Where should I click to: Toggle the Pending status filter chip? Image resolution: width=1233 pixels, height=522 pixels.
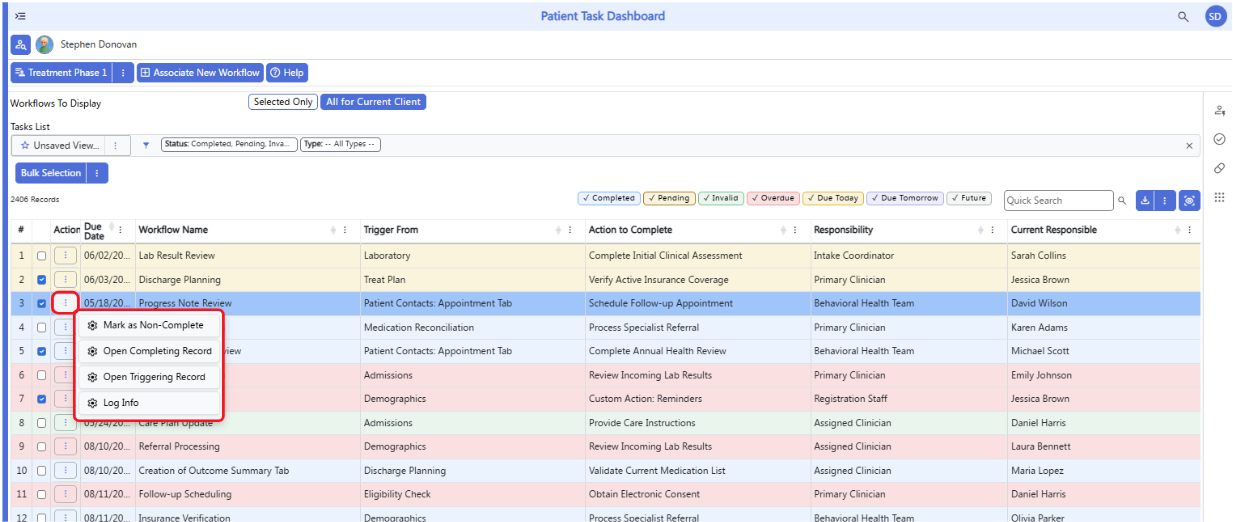click(670, 198)
